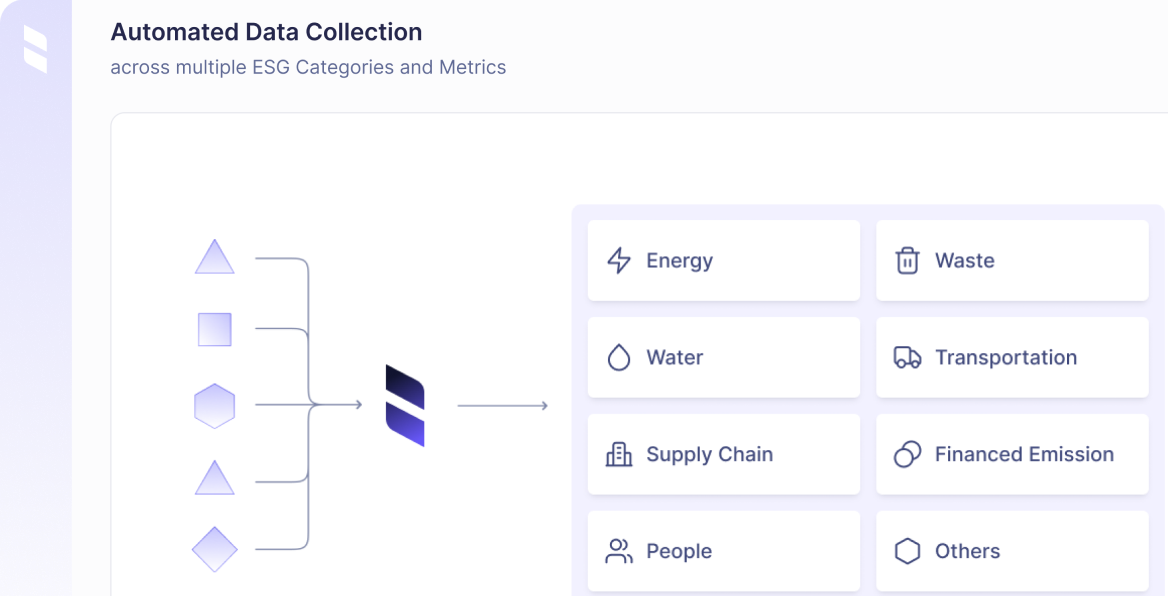Click the logo in the left sidebar
The height and width of the screenshot is (596, 1168).
(36, 50)
